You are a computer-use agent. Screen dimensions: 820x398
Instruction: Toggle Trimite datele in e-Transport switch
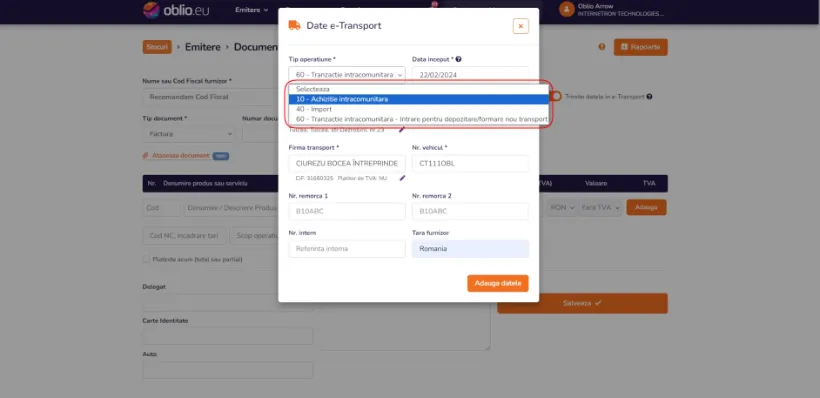pos(555,96)
